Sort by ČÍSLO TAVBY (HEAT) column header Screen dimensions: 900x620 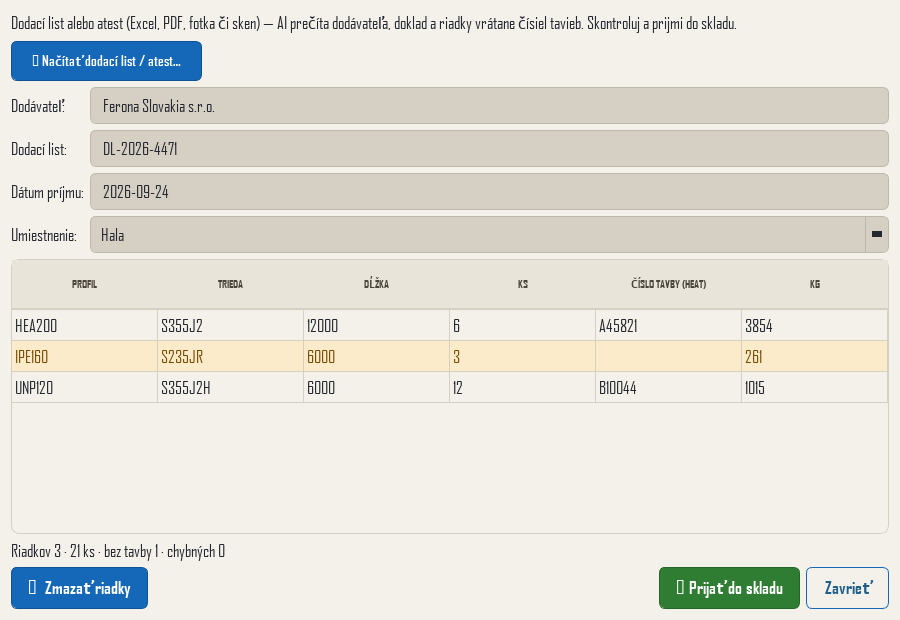tap(669, 284)
